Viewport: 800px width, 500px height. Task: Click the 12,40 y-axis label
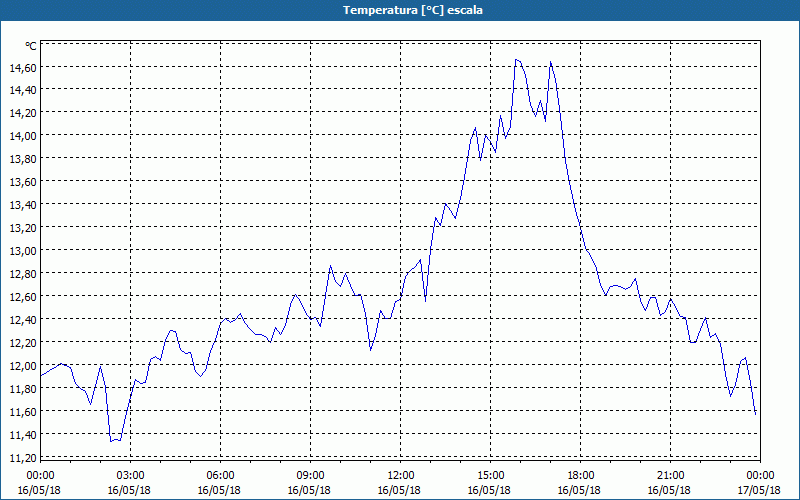23,319
